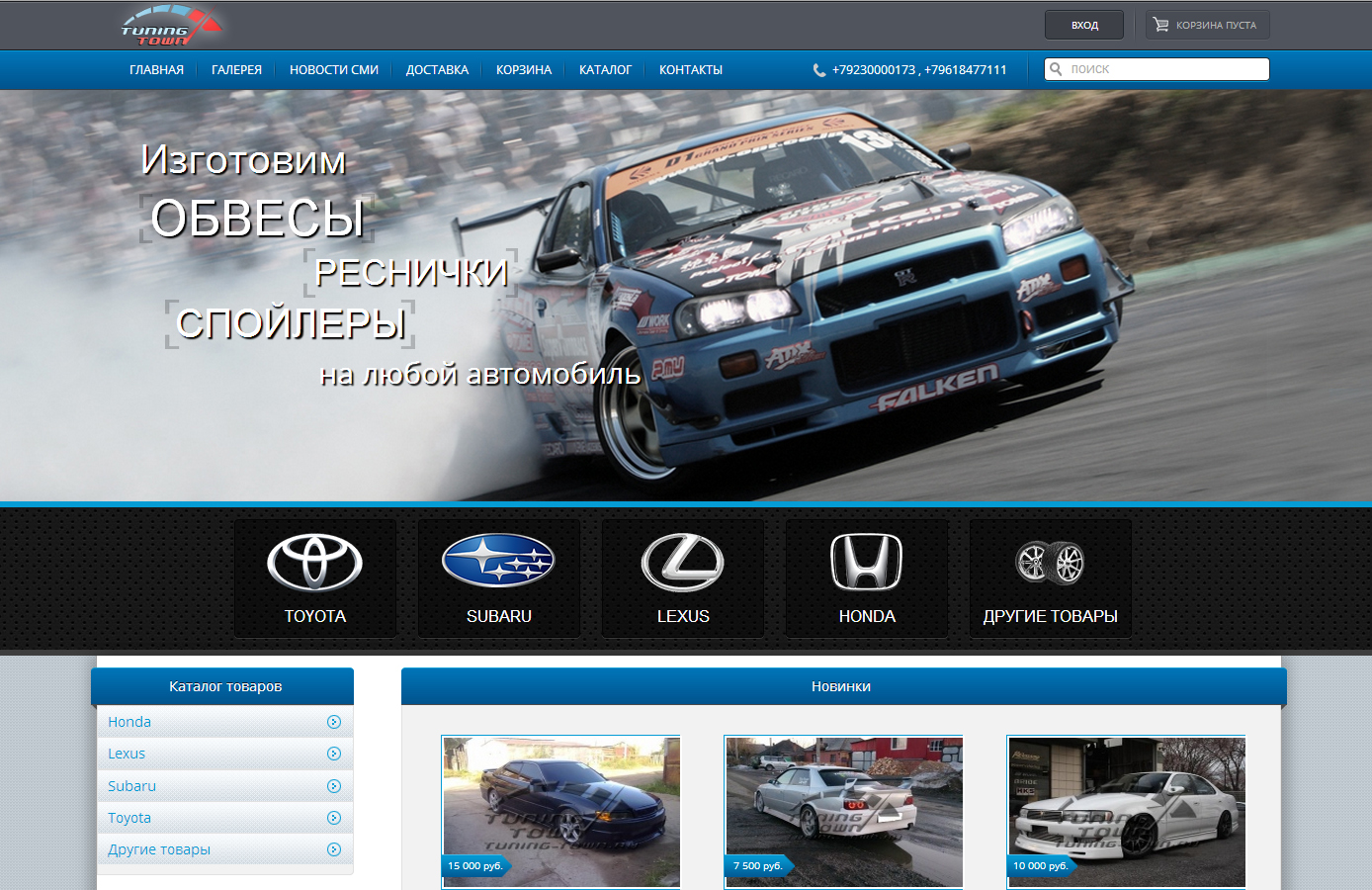This screenshot has width=1372, height=890.
Task: Click the ДРУГИЕ ТОВАРЫ brand label
Action: [1050, 616]
